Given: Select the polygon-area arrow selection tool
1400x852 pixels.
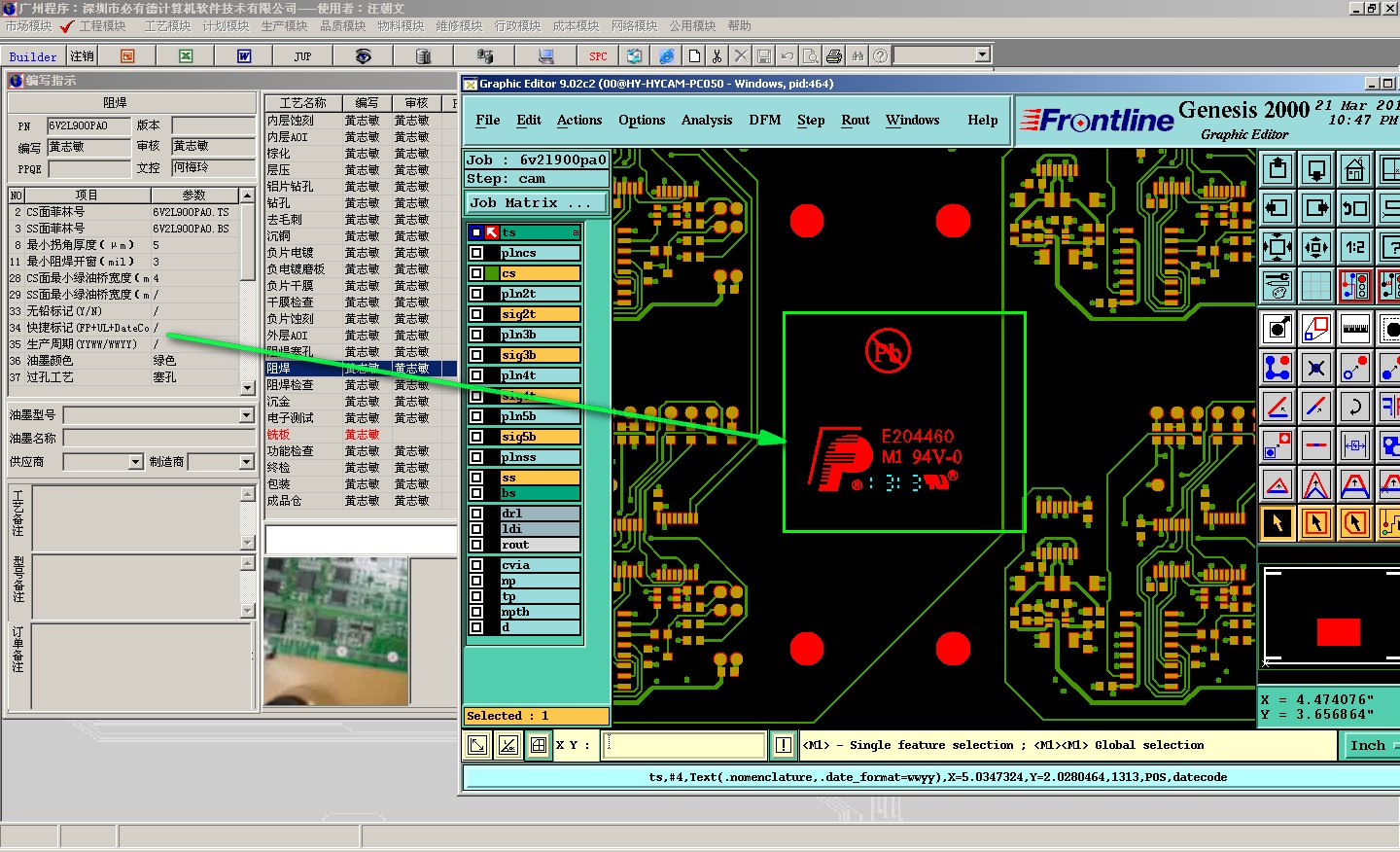Looking at the screenshot, I should click(1355, 523).
